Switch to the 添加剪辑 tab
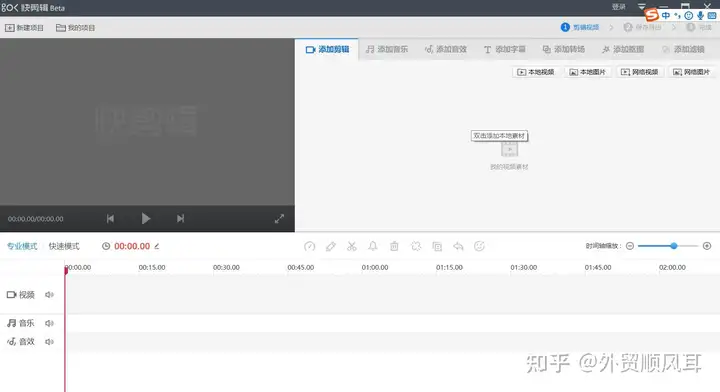 click(327, 50)
